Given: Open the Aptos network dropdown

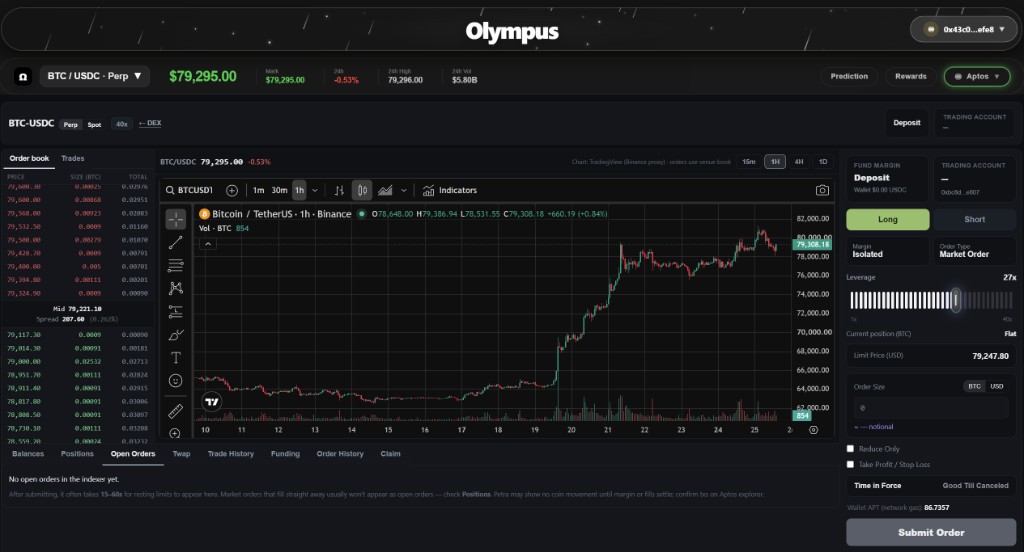Looking at the screenshot, I should [x=977, y=76].
